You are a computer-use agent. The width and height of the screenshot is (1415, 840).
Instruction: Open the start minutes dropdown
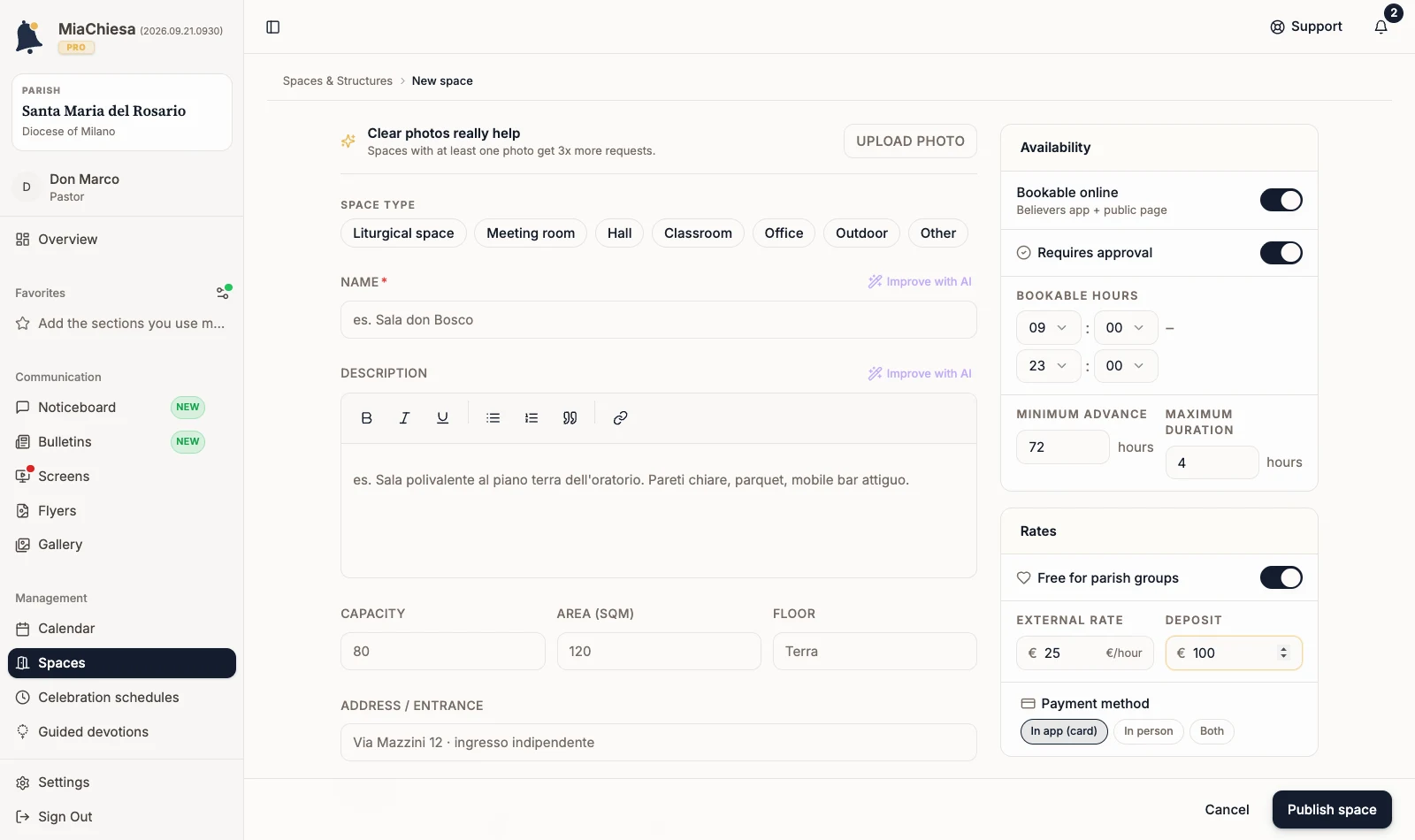point(1126,328)
